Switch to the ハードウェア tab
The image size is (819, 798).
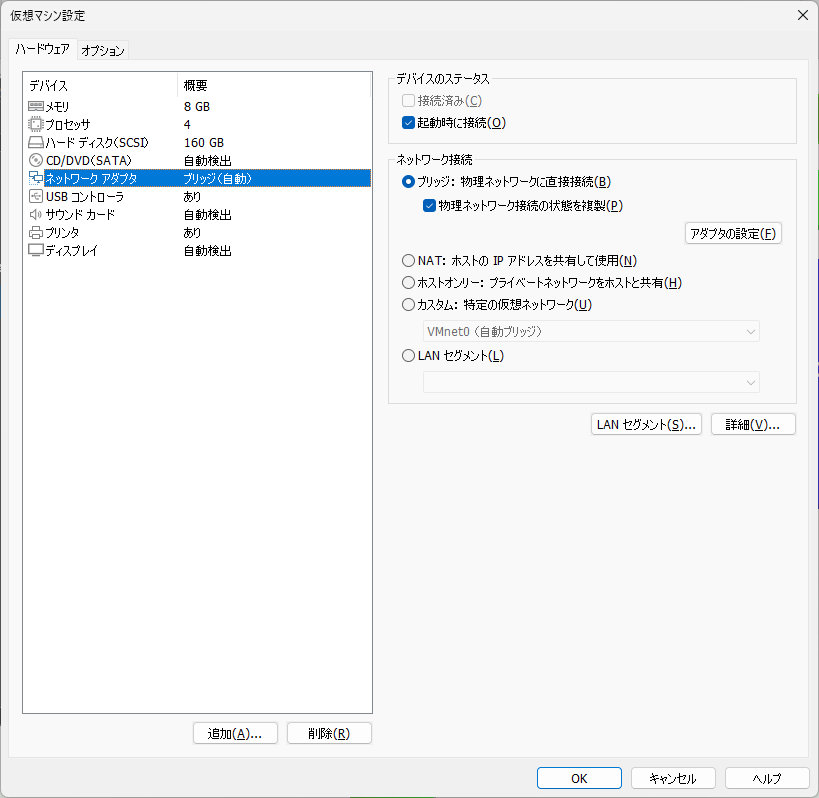(42, 49)
